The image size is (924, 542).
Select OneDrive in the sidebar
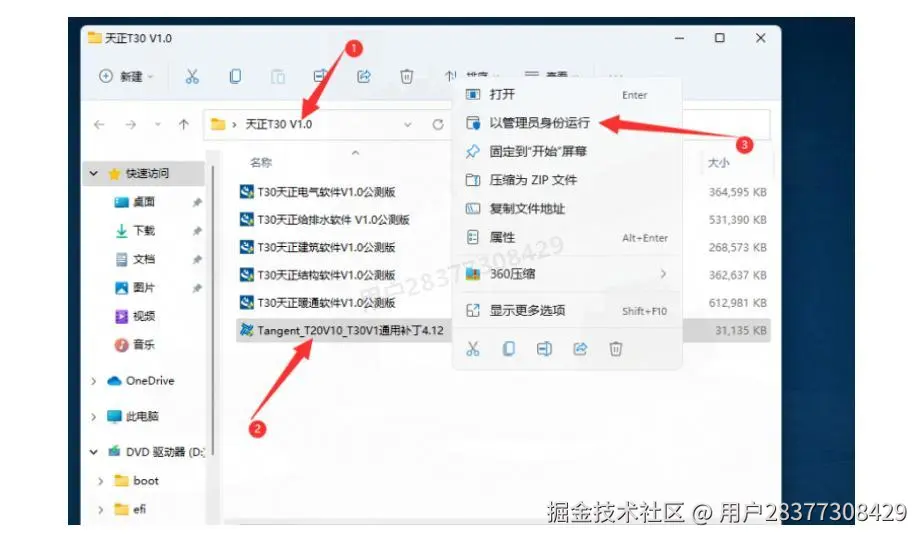(141, 381)
